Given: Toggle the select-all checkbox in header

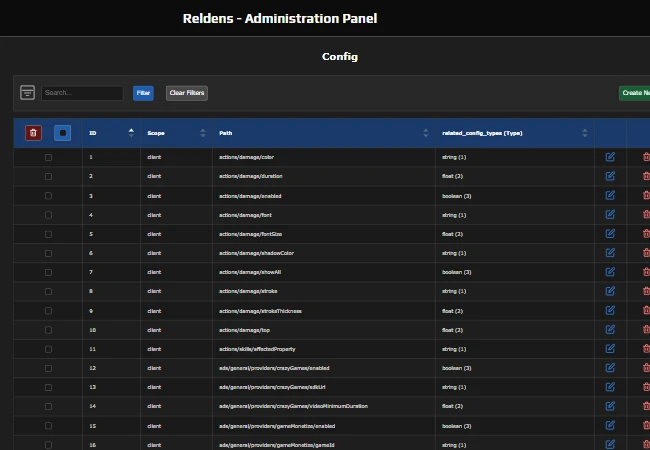Looking at the screenshot, I should tap(63, 133).
